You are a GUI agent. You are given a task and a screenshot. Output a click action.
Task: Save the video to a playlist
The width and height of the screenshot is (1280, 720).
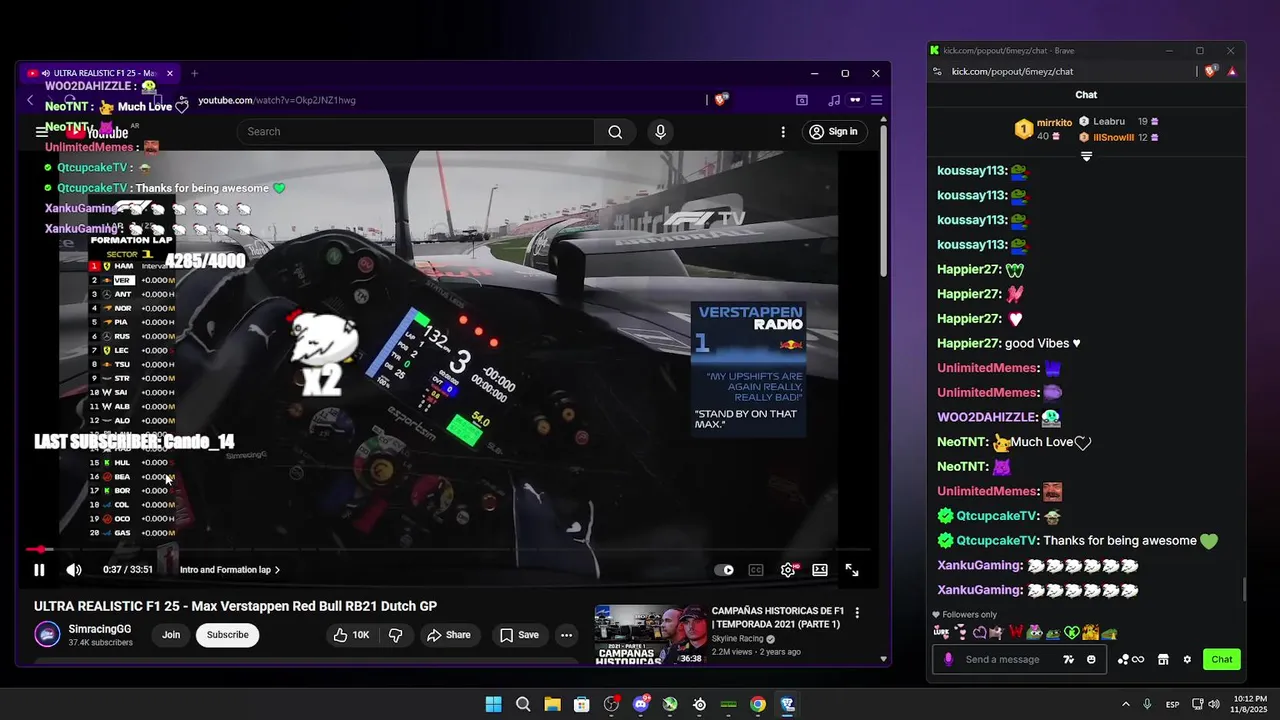pos(520,635)
